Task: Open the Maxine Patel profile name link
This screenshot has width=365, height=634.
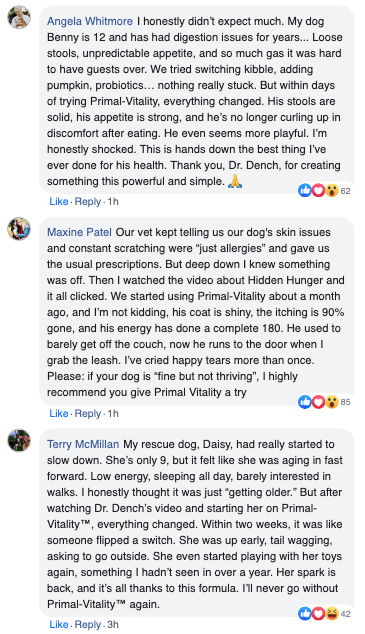Action: point(79,232)
